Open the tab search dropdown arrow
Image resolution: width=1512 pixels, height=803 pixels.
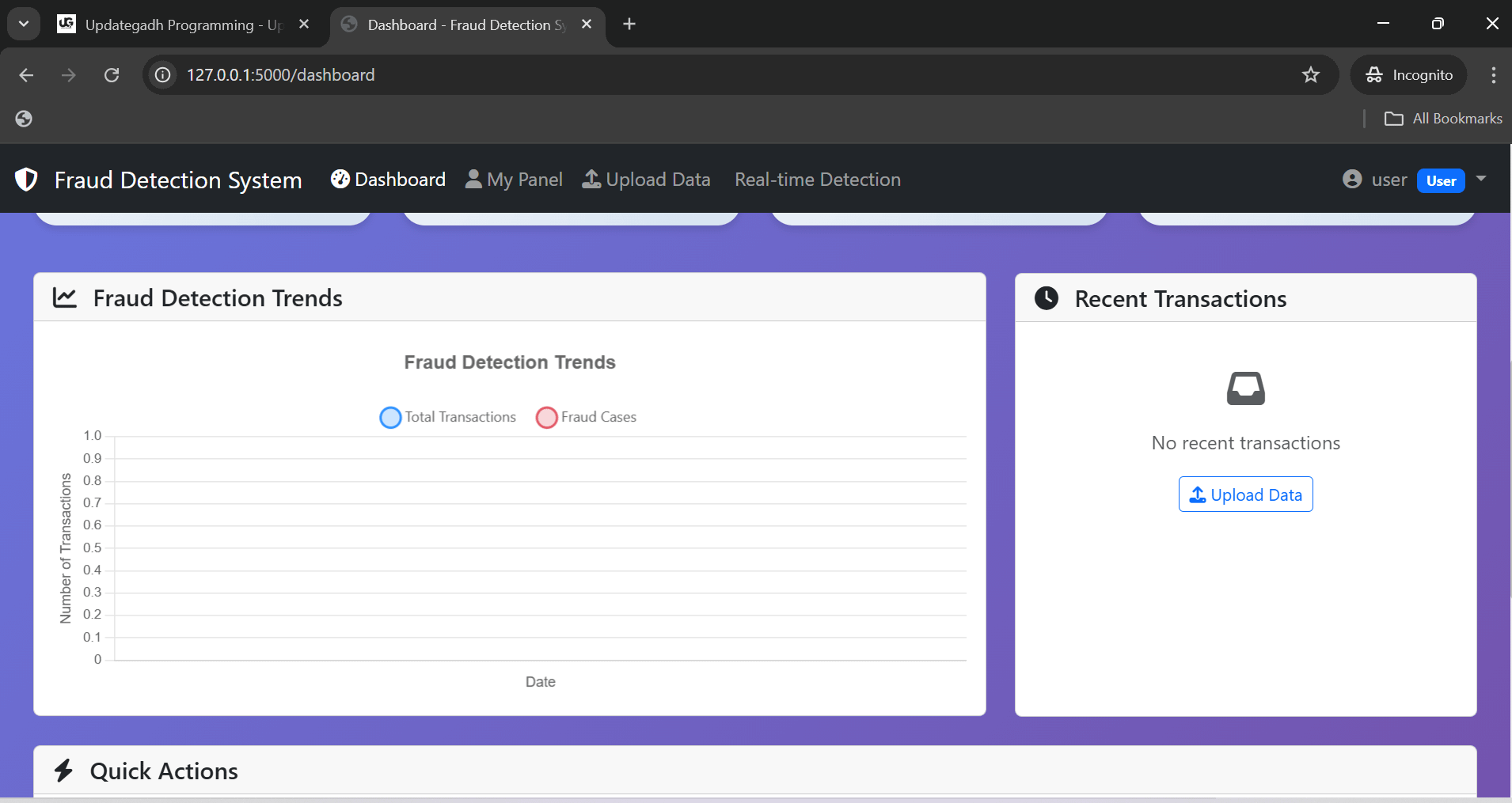click(24, 24)
